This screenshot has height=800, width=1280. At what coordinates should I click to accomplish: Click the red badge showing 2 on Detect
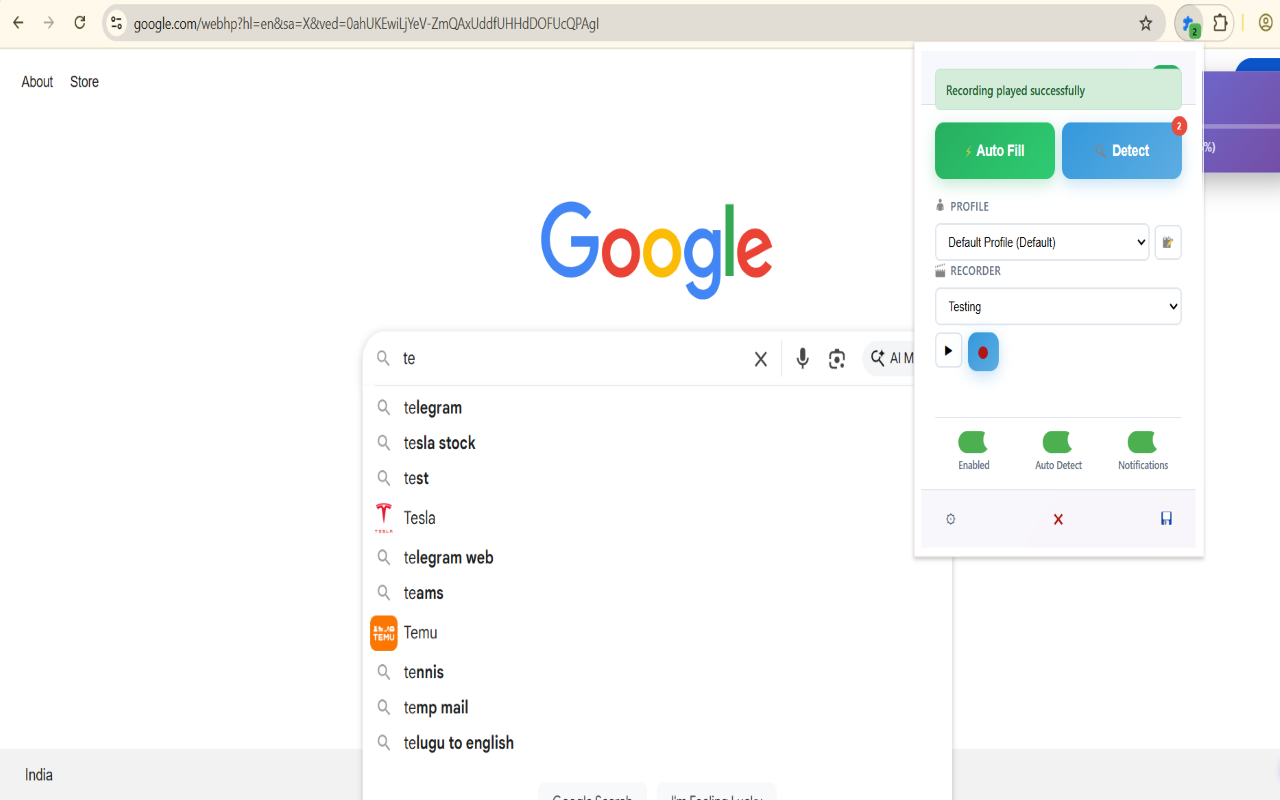point(1179,126)
